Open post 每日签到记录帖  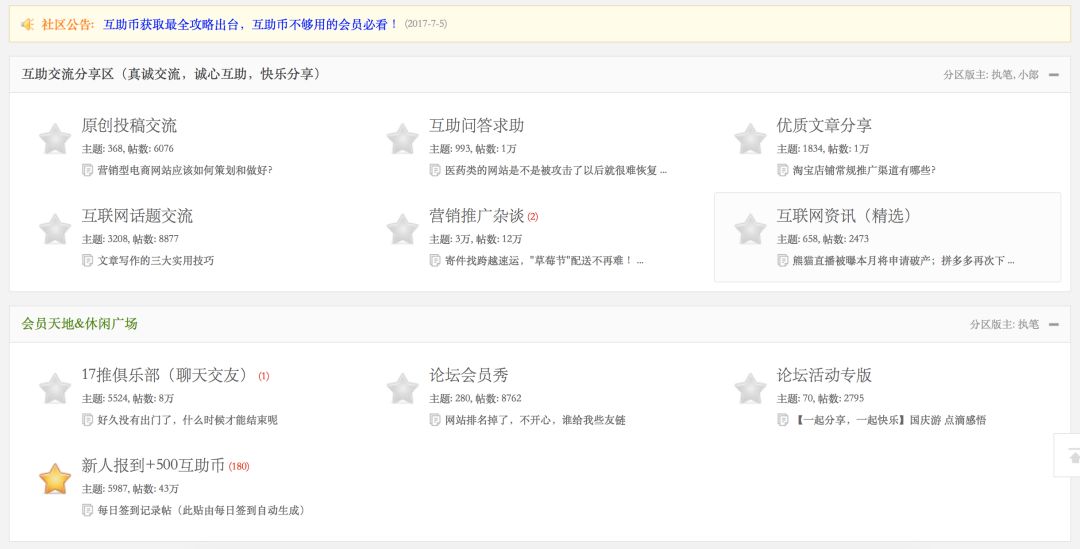pyautogui.click(x=200, y=510)
